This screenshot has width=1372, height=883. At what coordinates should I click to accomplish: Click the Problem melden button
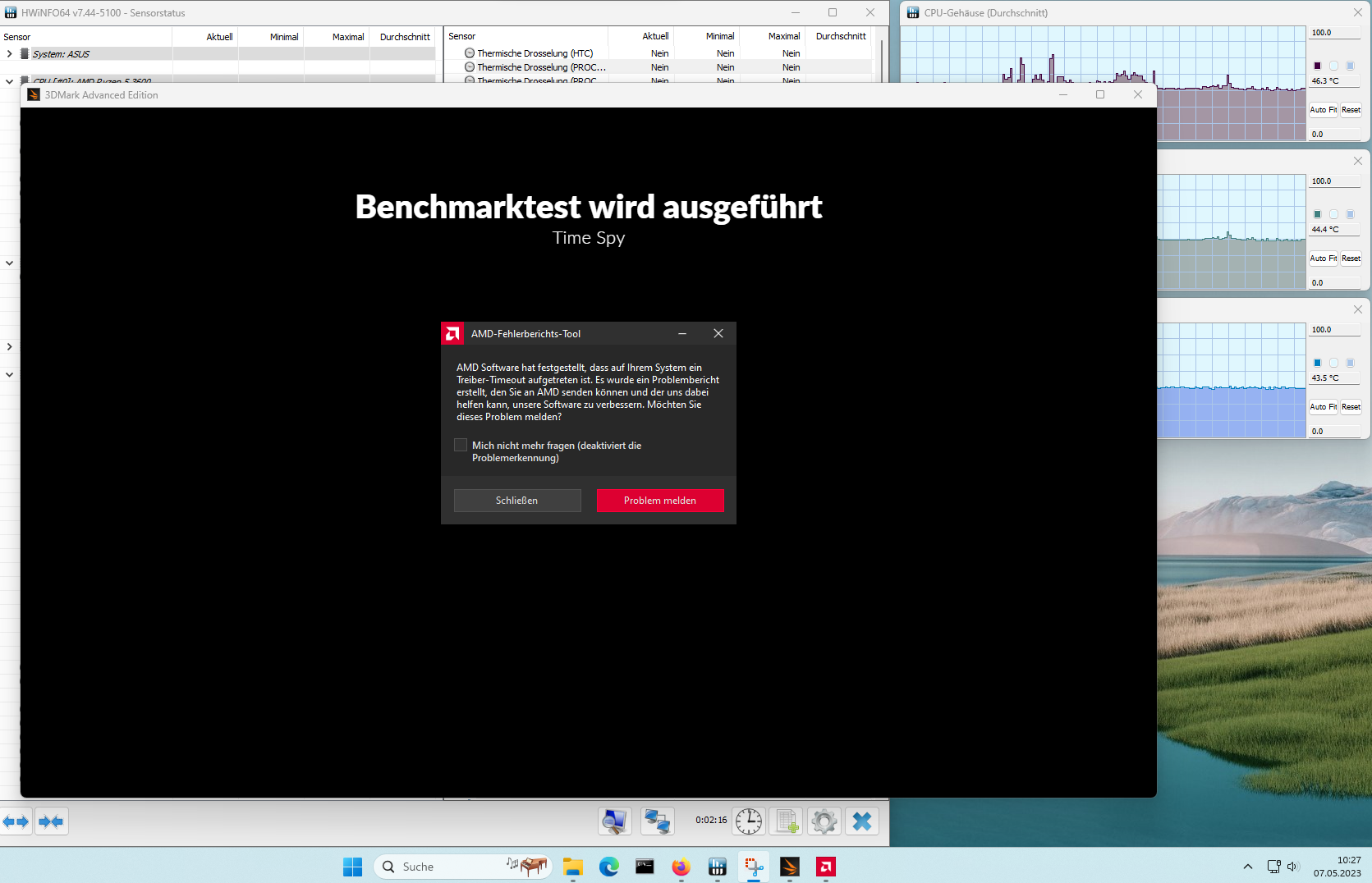tap(660, 501)
